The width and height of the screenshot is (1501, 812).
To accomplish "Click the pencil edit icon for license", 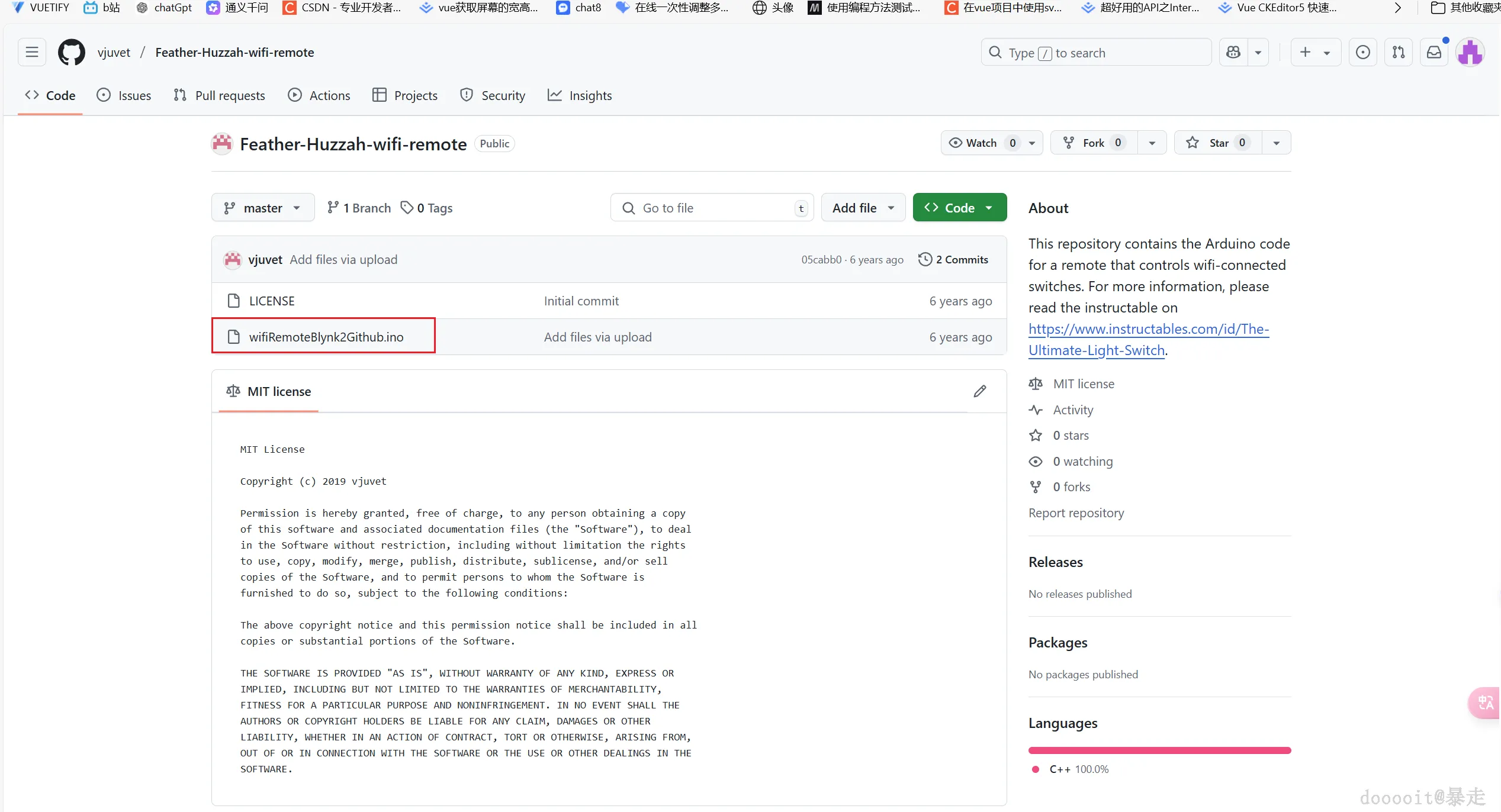I will (x=980, y=391).
